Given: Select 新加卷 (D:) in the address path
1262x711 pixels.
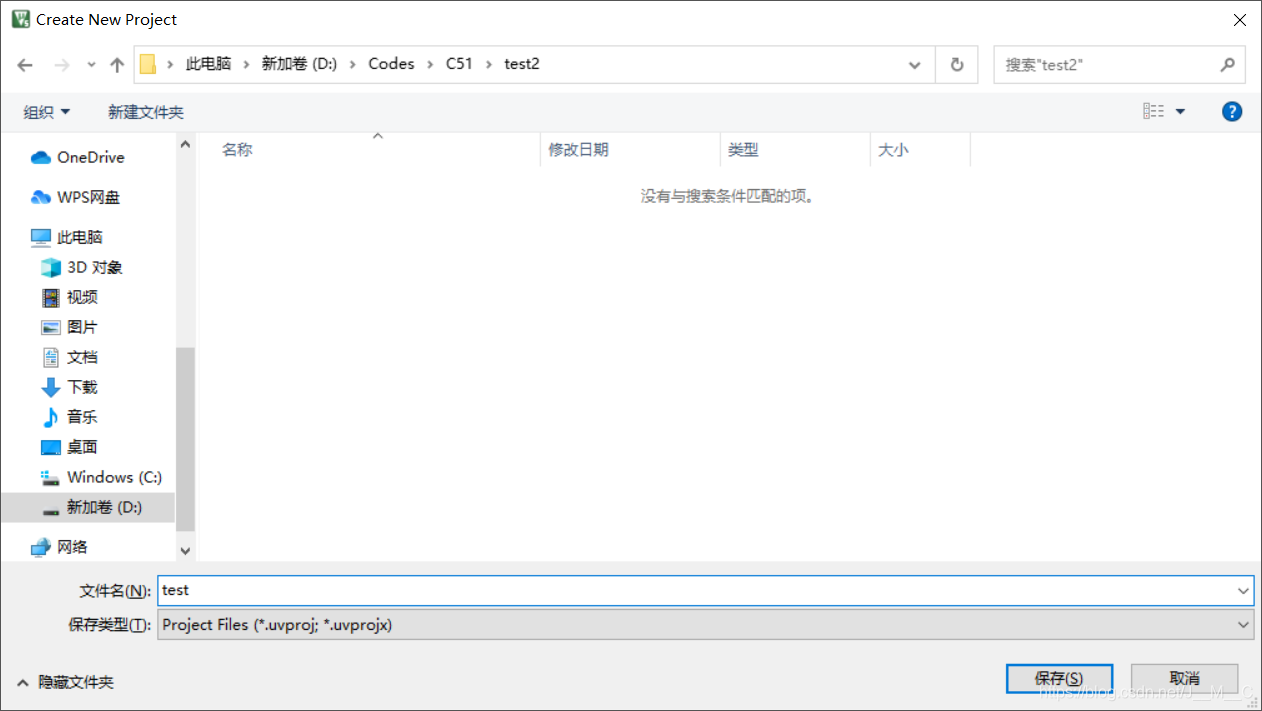Looking at the screenshot, I should 299,64.
